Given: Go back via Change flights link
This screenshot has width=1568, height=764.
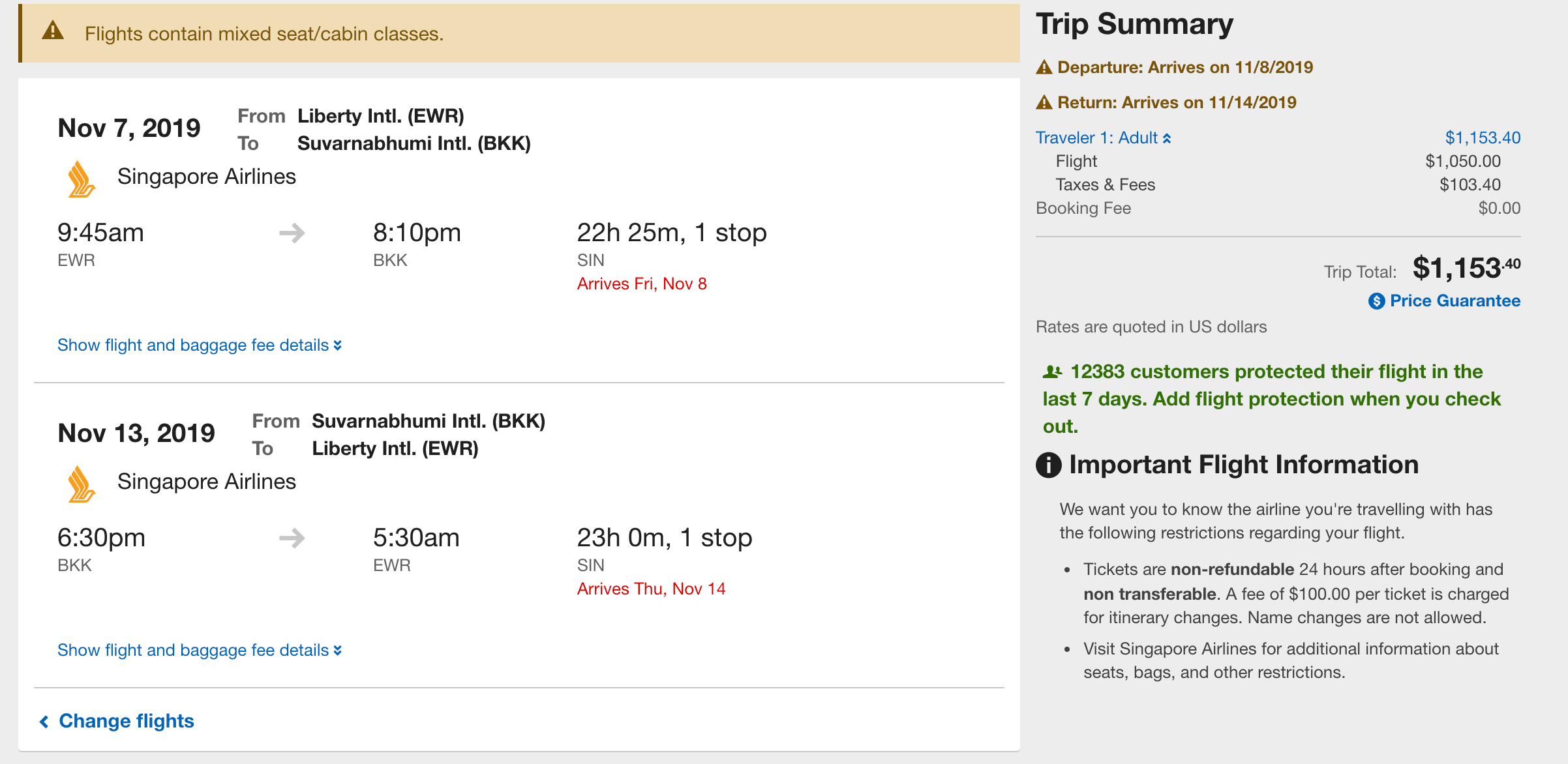Looking at the screenshot, I should click(127, 721).
